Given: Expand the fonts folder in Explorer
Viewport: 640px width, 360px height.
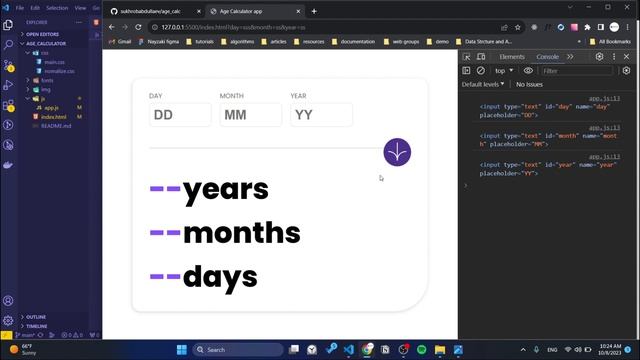Looking at the screenshot, I should tap(41, 80).
